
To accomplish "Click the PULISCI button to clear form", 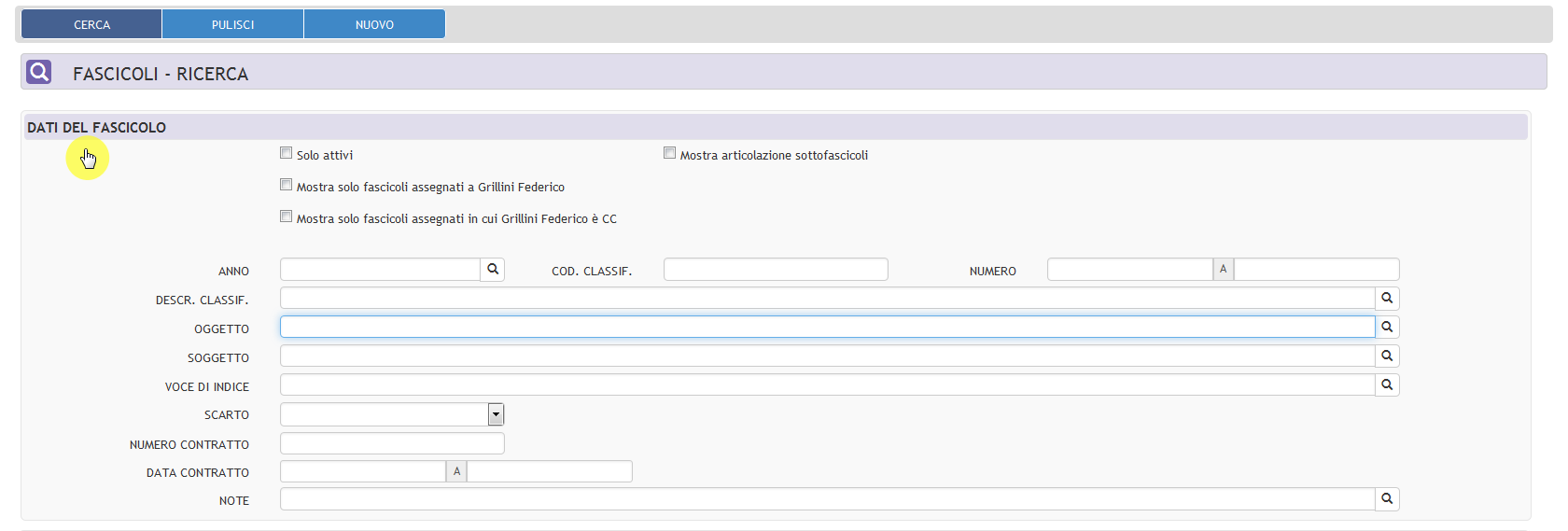I will point(232,24).
